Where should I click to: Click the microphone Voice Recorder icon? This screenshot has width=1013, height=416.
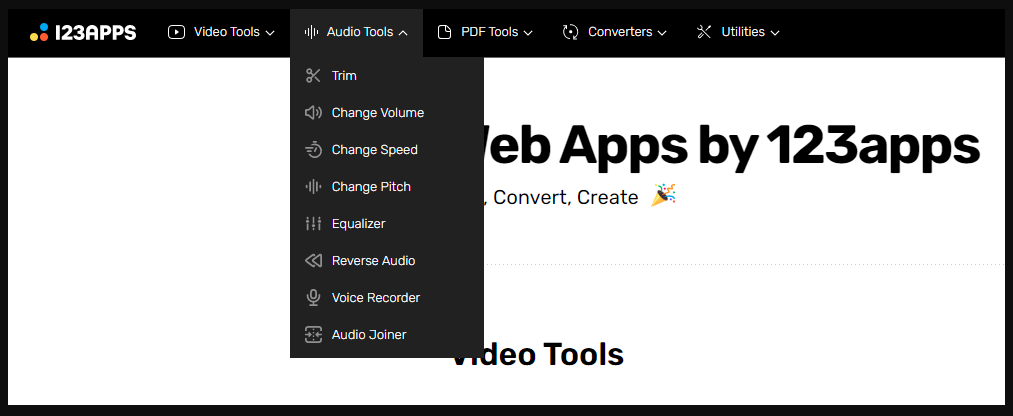pos(313,298)
